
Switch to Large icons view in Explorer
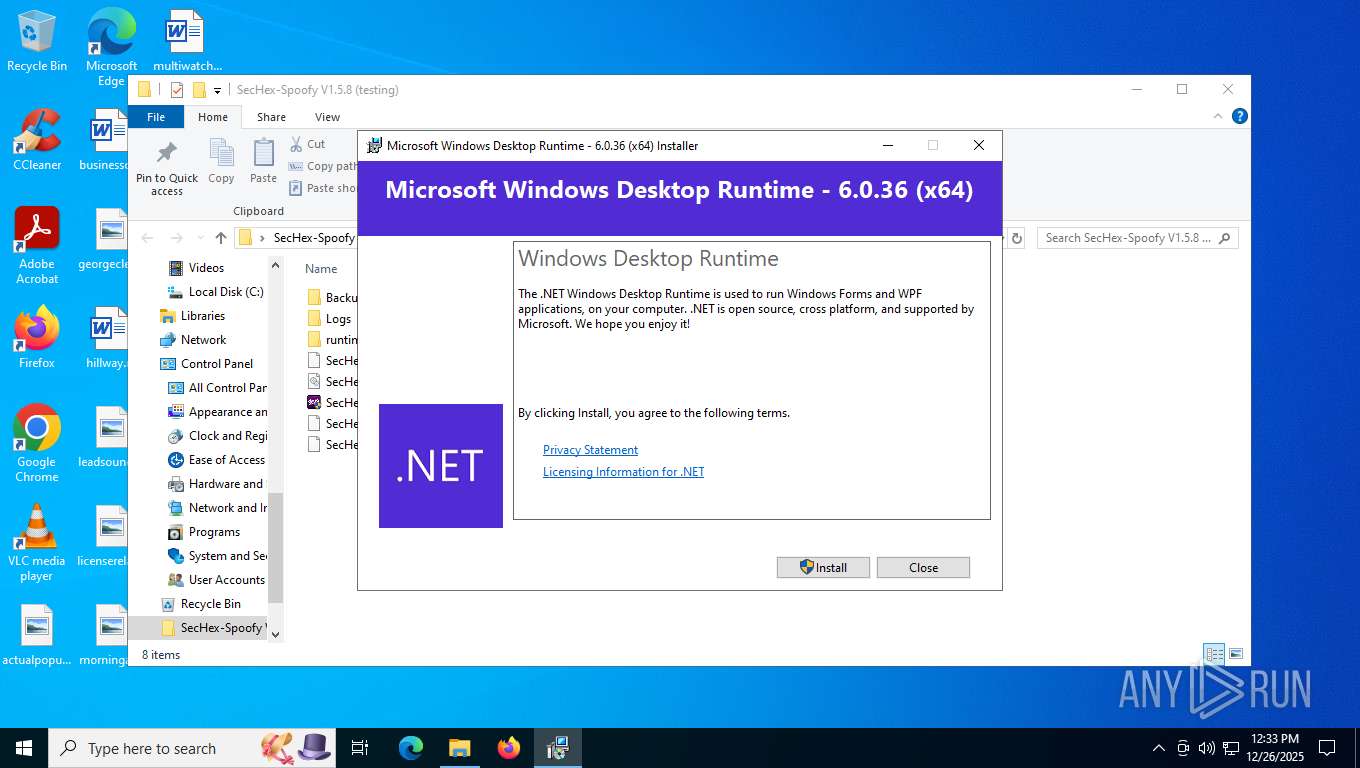pos(1236,654)
